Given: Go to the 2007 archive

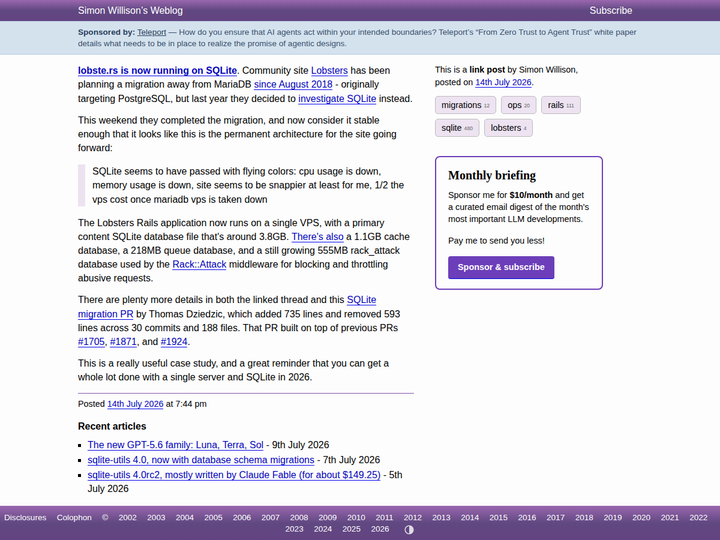Looking at the screenshot, I should coord(270,518).
